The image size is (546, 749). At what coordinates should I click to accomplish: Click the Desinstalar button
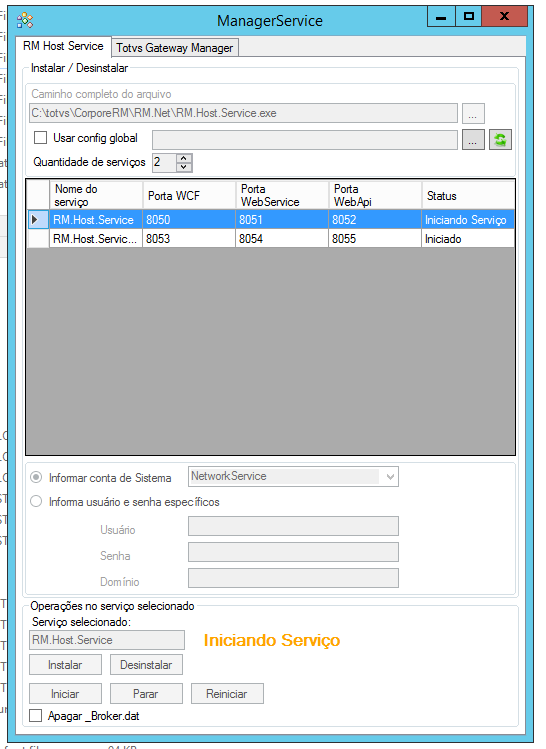tap(146, 665)
